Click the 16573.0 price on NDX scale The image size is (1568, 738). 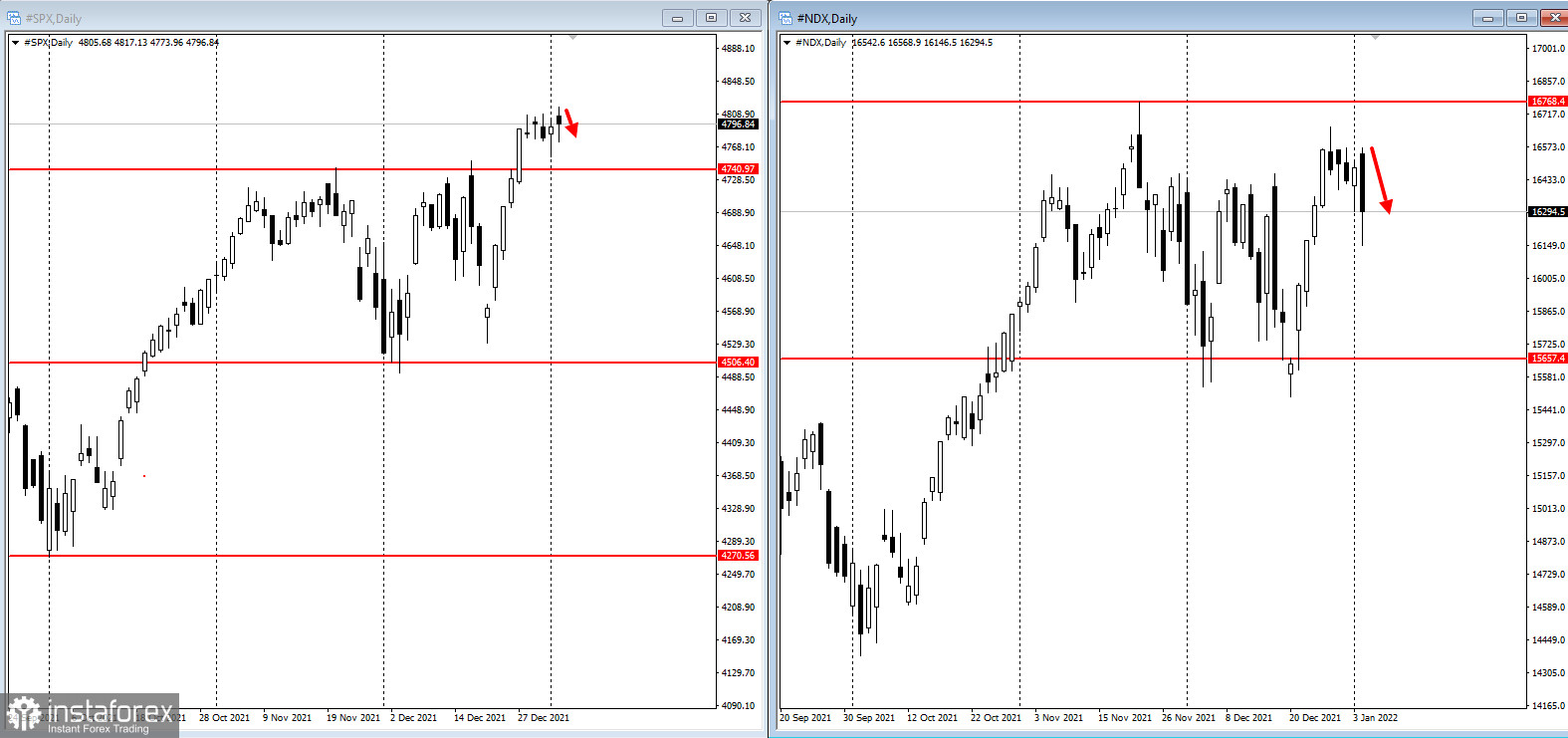click(1548, 147)
